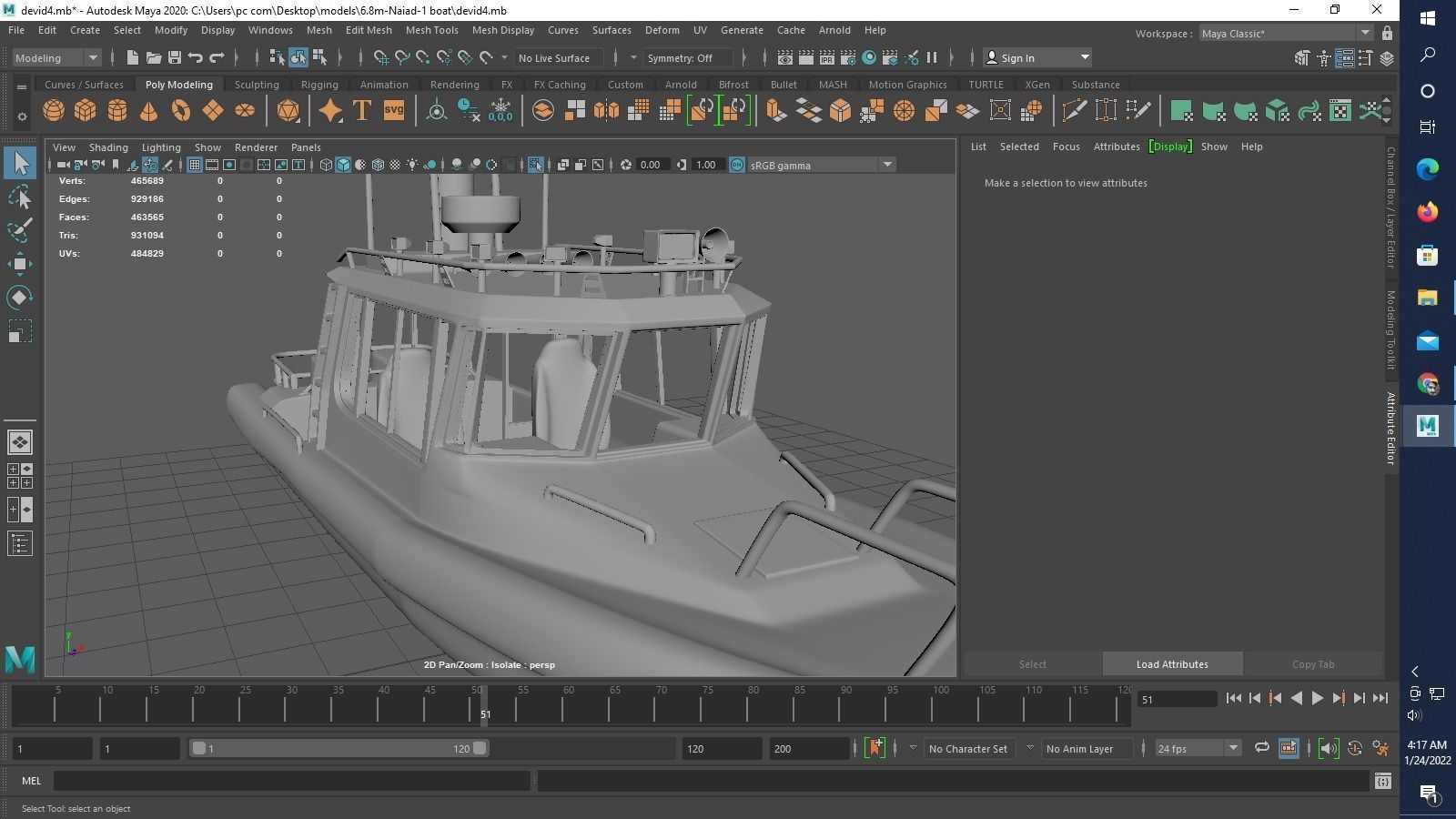Screen dimensions: 1456x819
Task: Click the Multi-Cut knife tool icon
Action: coord(1074,111)
